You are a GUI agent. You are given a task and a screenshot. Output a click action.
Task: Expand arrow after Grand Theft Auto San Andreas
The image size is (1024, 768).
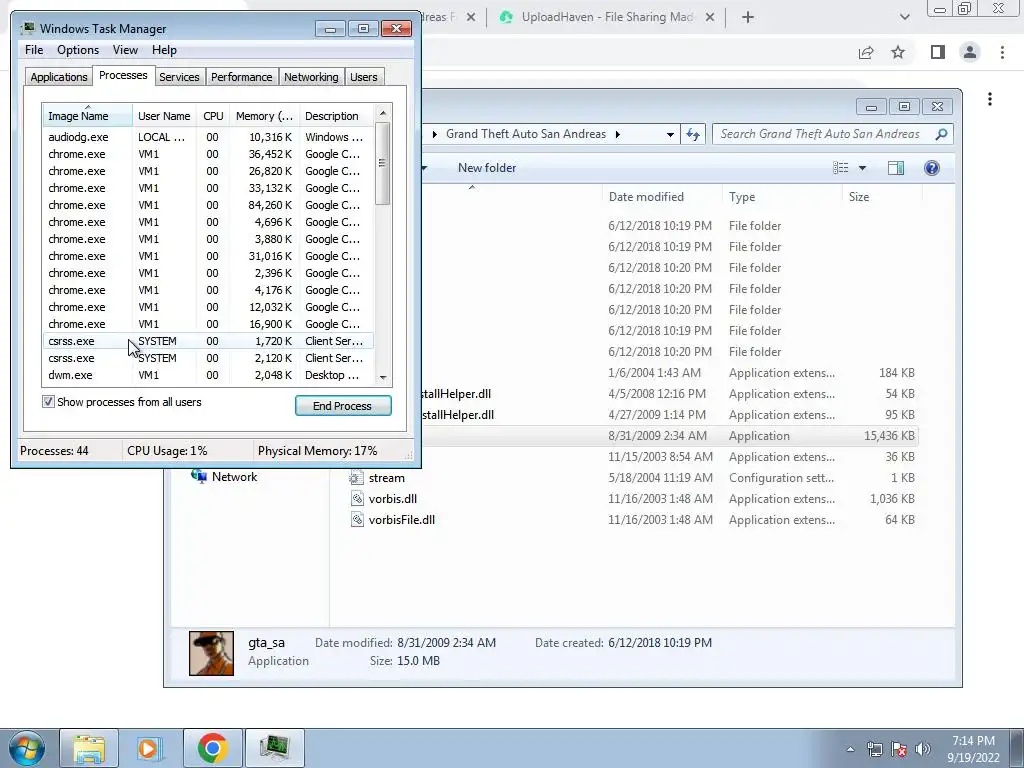coord(617,135)
